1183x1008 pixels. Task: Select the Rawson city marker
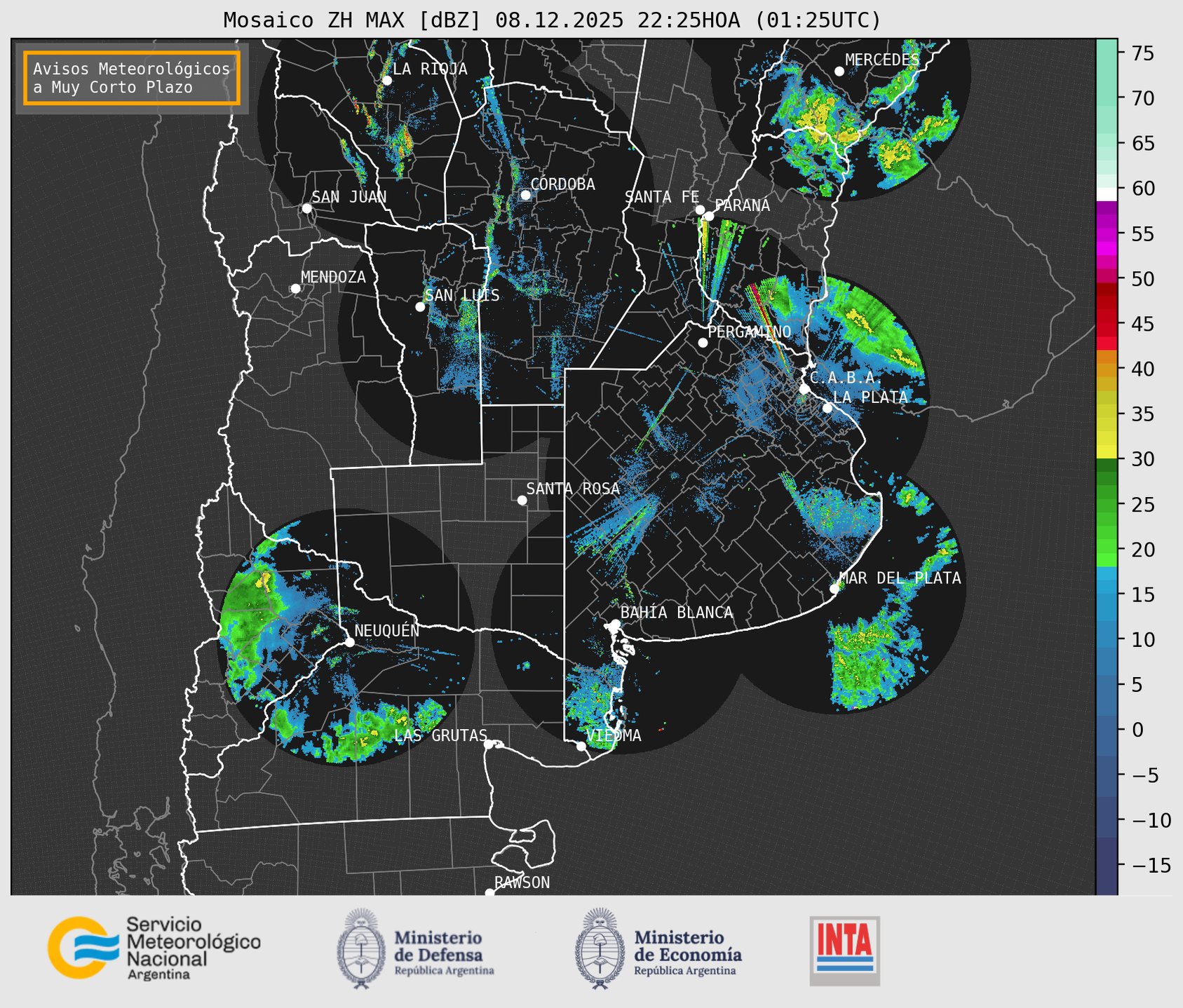coord(489,893)
